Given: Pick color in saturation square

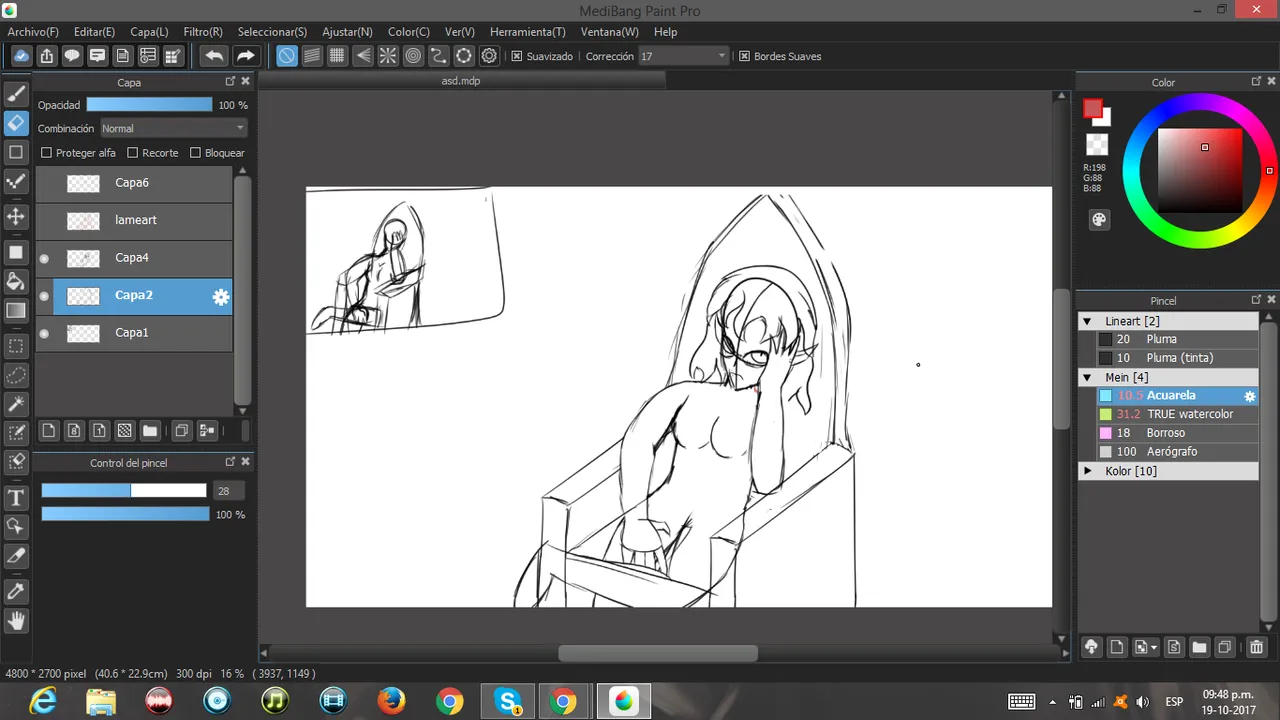Looking at the screenshot, I should coord(1199,169).
